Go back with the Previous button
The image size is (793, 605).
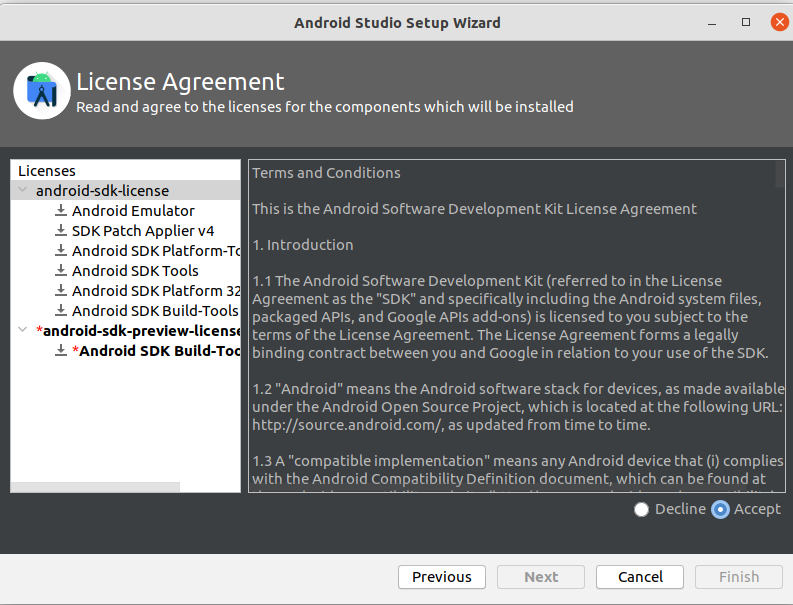[441, 577]
